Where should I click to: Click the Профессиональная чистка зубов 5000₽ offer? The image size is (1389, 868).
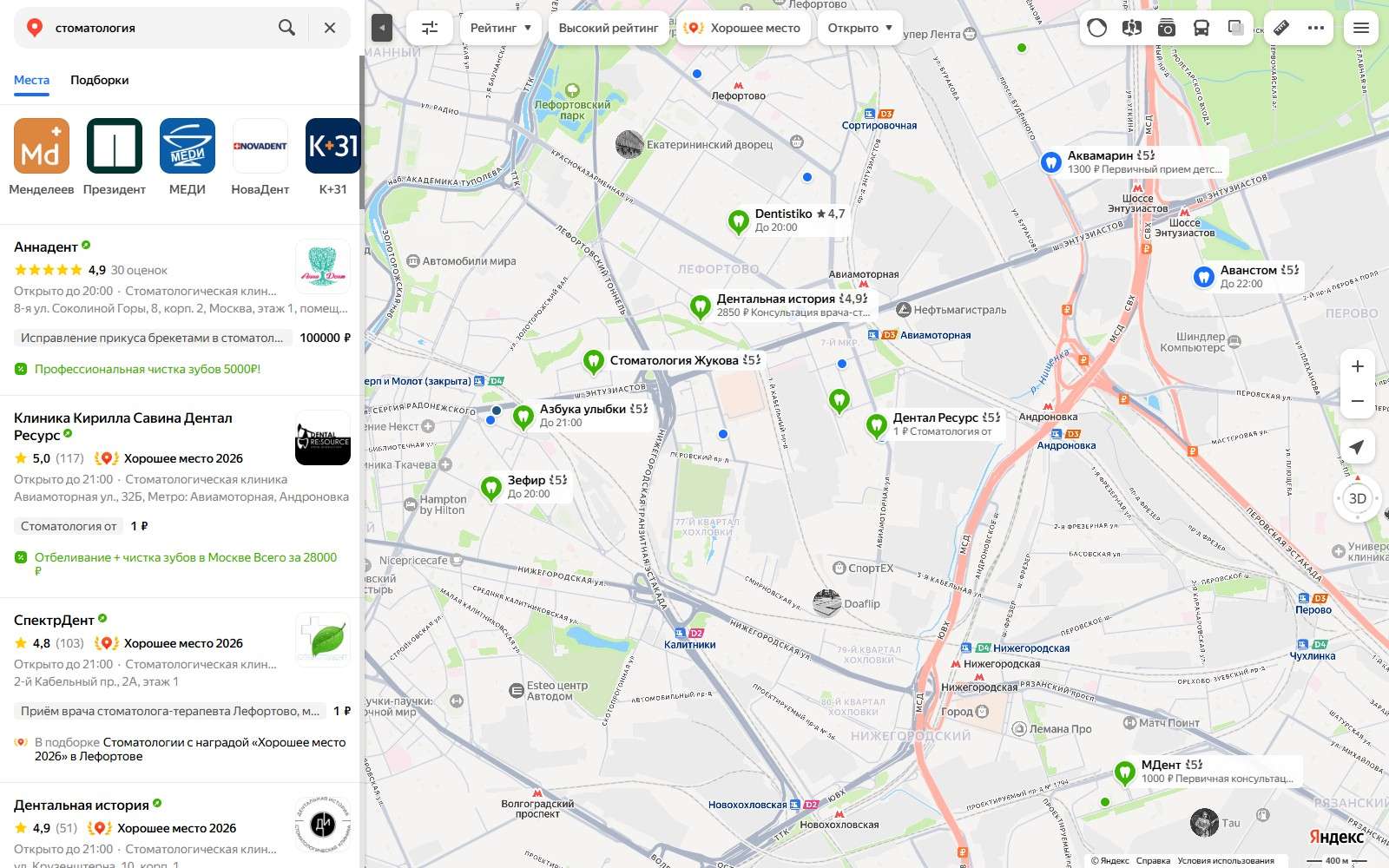pyautogui.click(x=148, y=369)
